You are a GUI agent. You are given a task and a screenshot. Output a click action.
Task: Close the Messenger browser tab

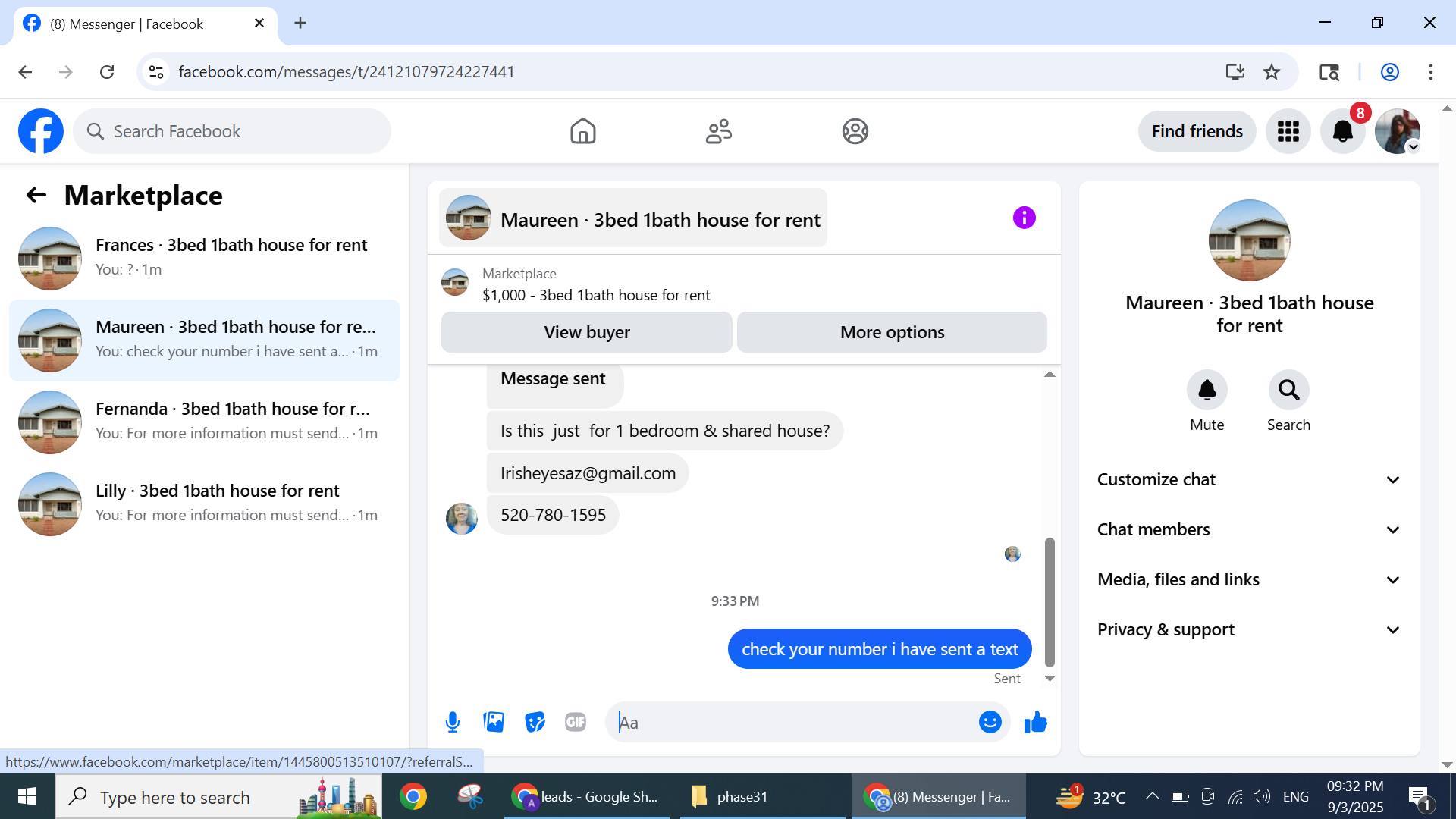(x=259, y=23)
